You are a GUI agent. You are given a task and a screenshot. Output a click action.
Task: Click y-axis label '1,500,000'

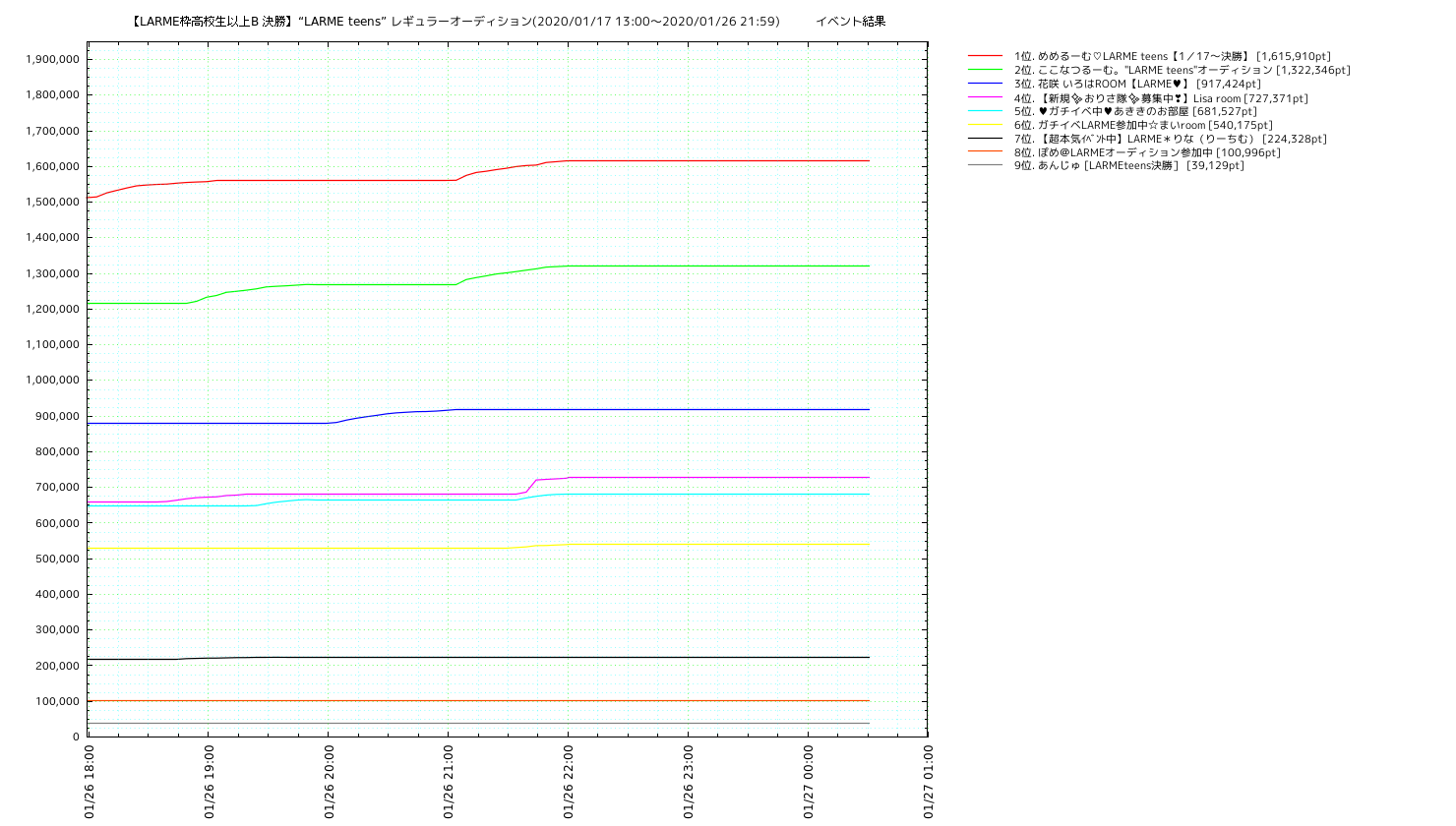click(x=53, y=202)
